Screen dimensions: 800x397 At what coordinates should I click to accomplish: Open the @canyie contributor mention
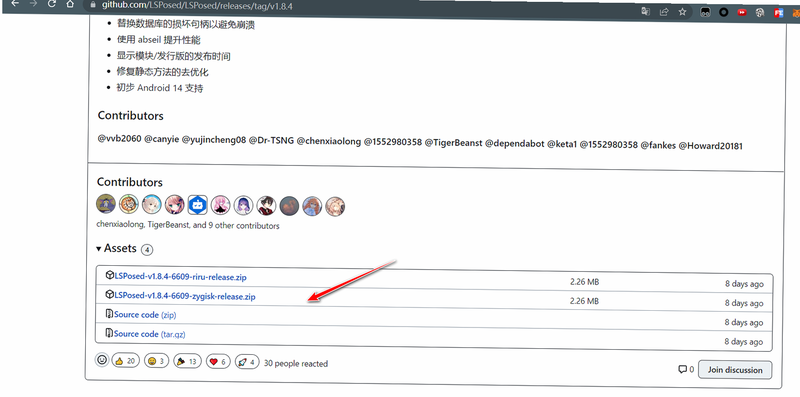[x=162, y=140]
